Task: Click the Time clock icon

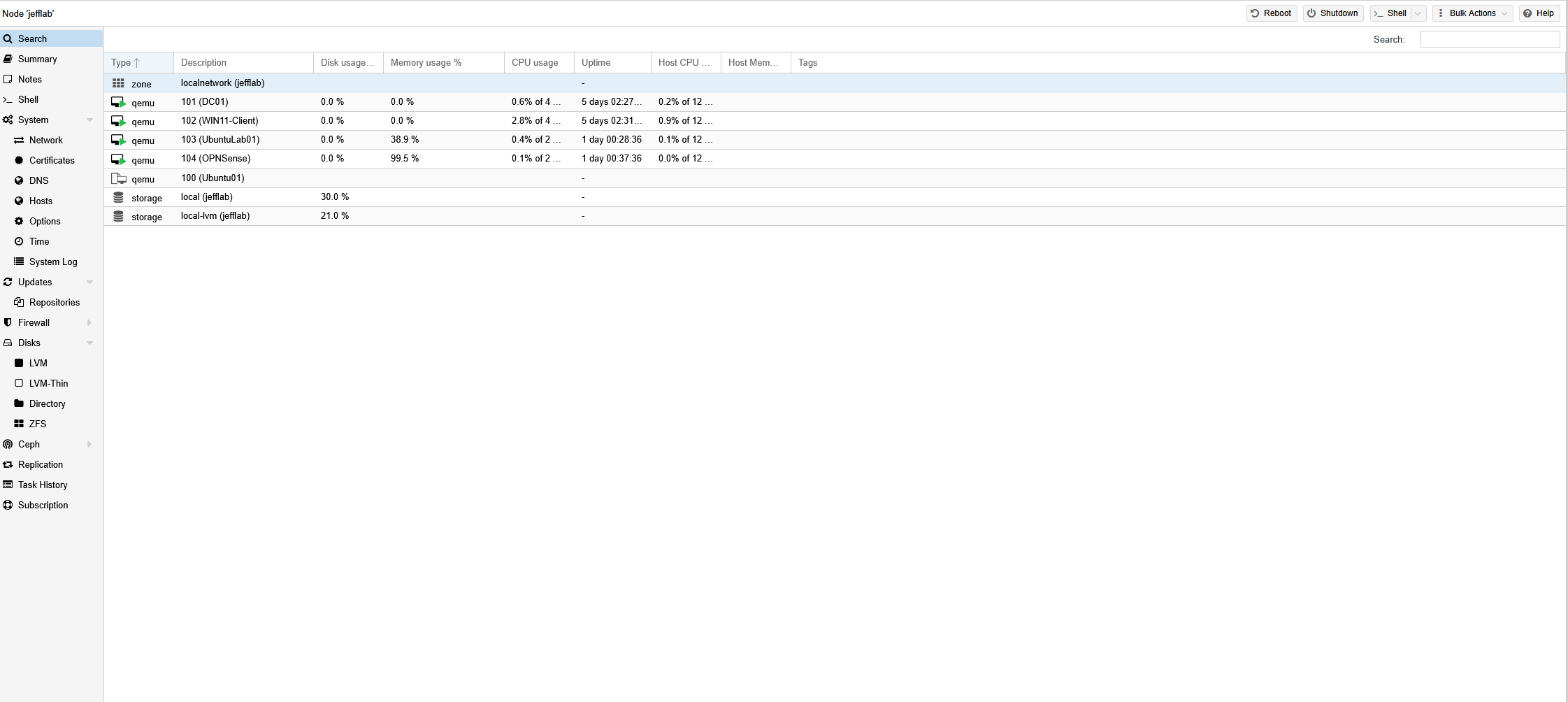Action: point(19,242)
